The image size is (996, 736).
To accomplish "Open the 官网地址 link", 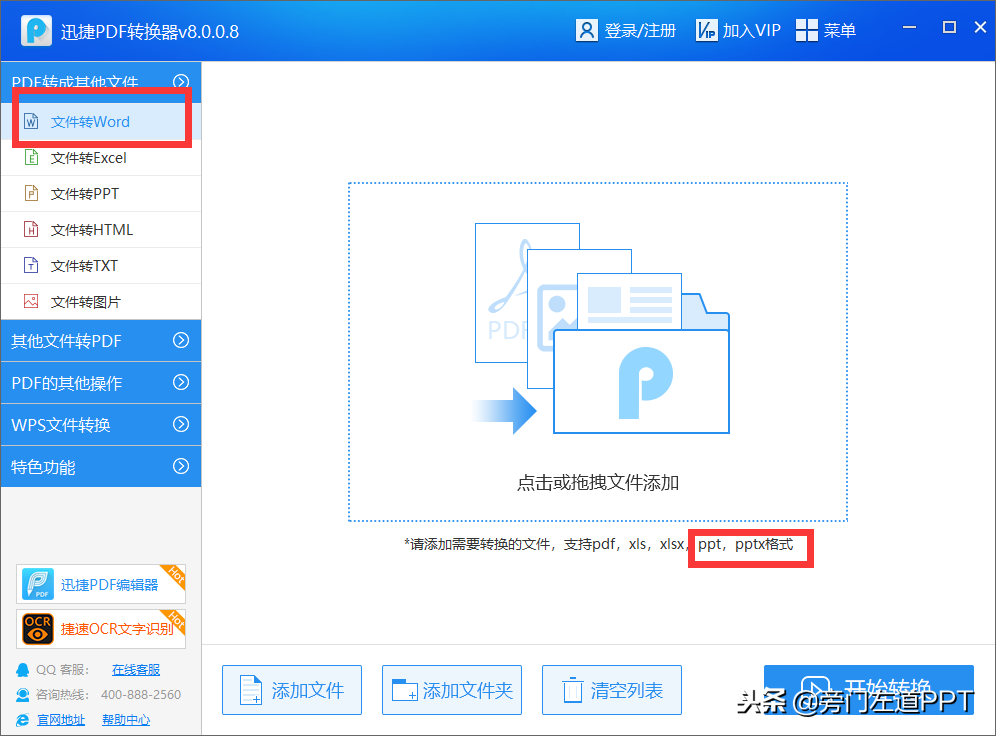I will click(61, 719).
